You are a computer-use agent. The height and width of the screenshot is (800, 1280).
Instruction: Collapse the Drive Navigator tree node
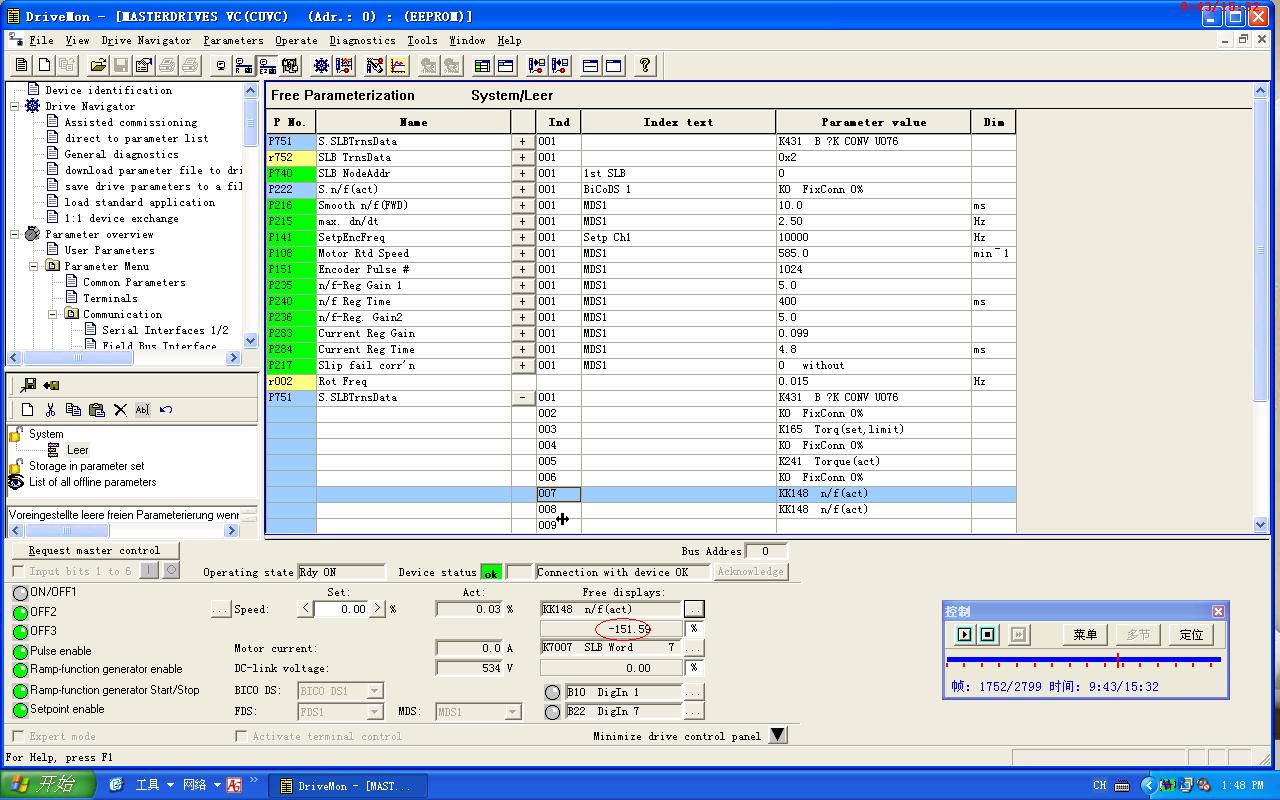[14, 106]
